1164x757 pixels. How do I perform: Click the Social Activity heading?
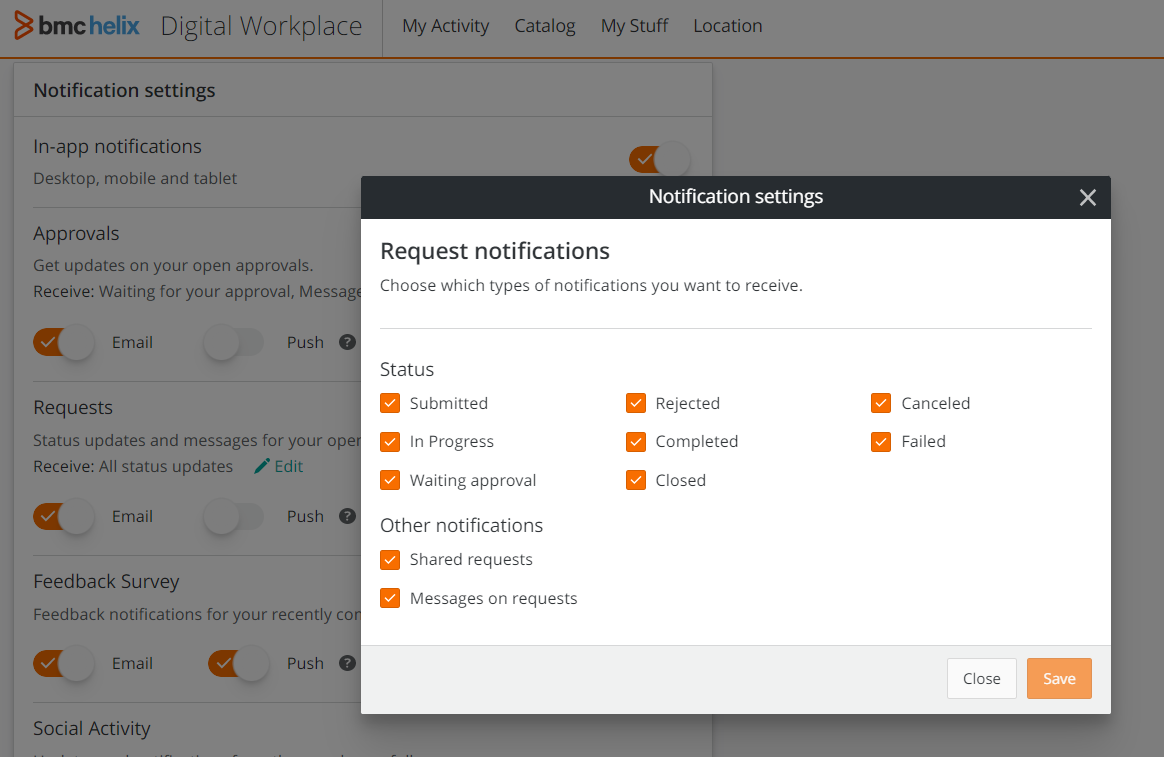click(x=92, y=729)
